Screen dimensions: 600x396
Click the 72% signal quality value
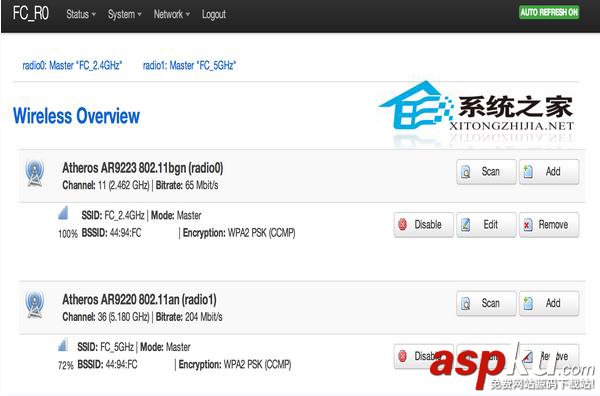coord(65,365)
